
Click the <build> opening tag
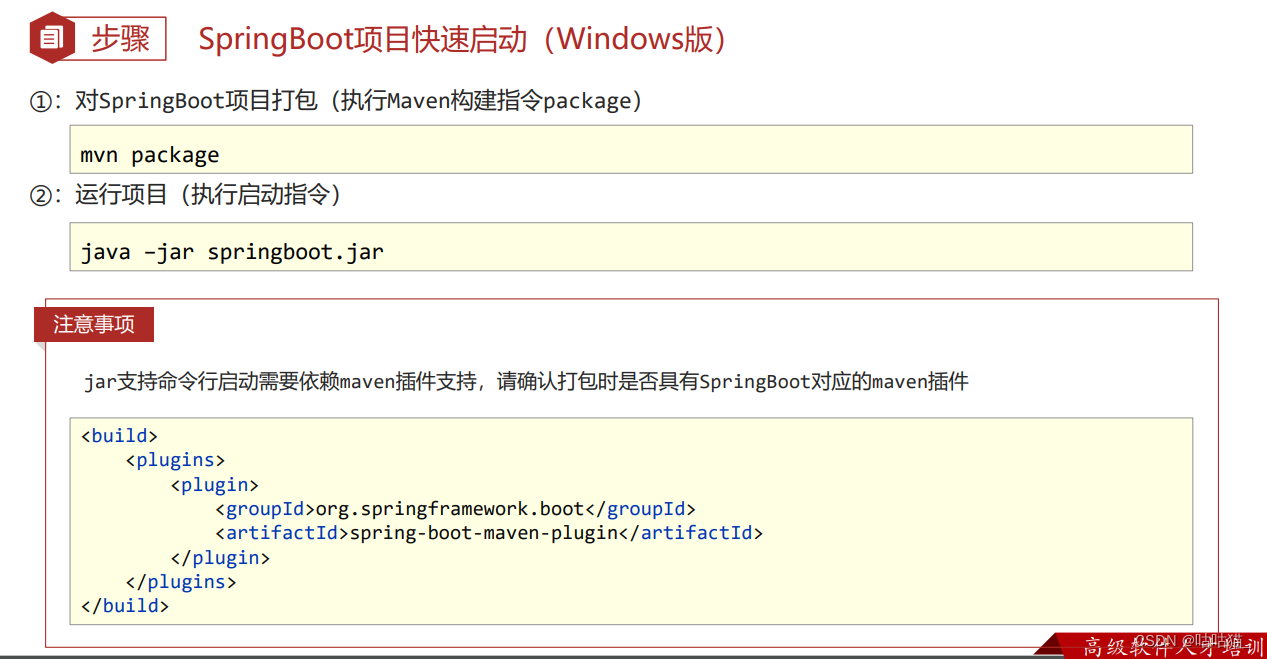[119, 435]
